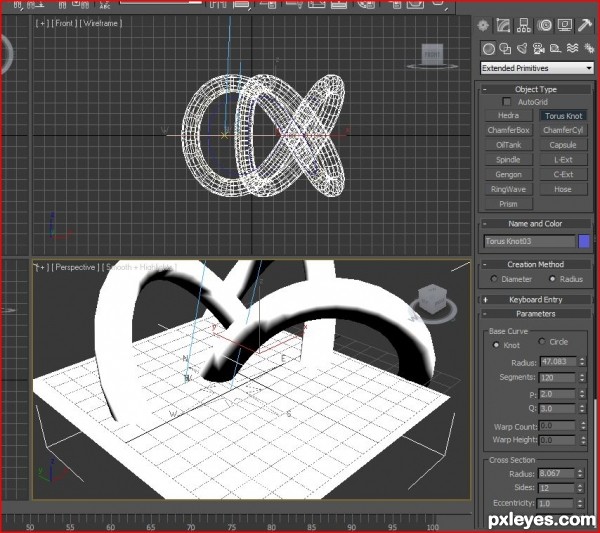Click the Base Curve Radius spinner arrows
The width and height of the screenshot is (600, 533).
(x=582, y=362)
